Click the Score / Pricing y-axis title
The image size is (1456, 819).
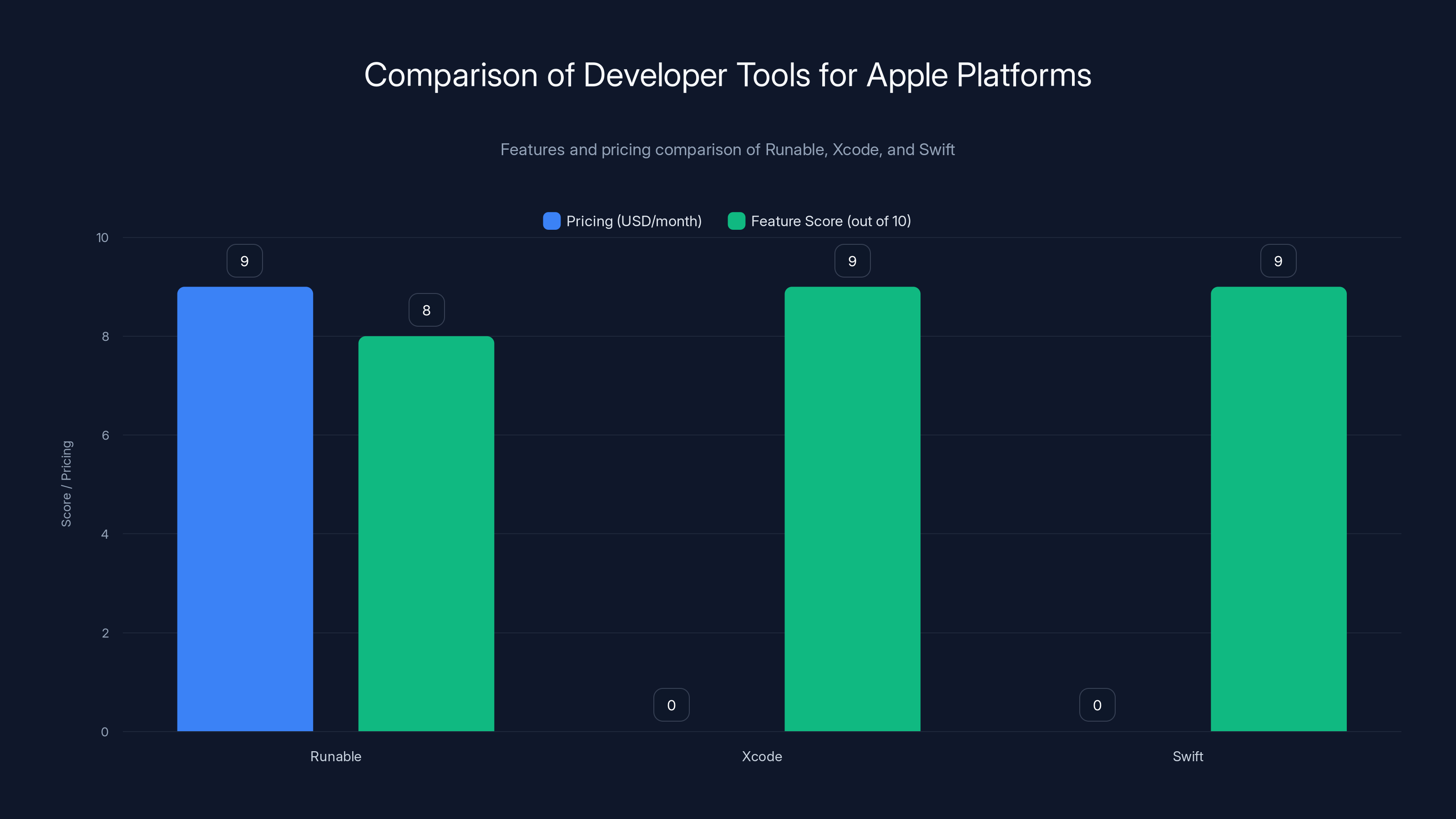pos(67,484)
